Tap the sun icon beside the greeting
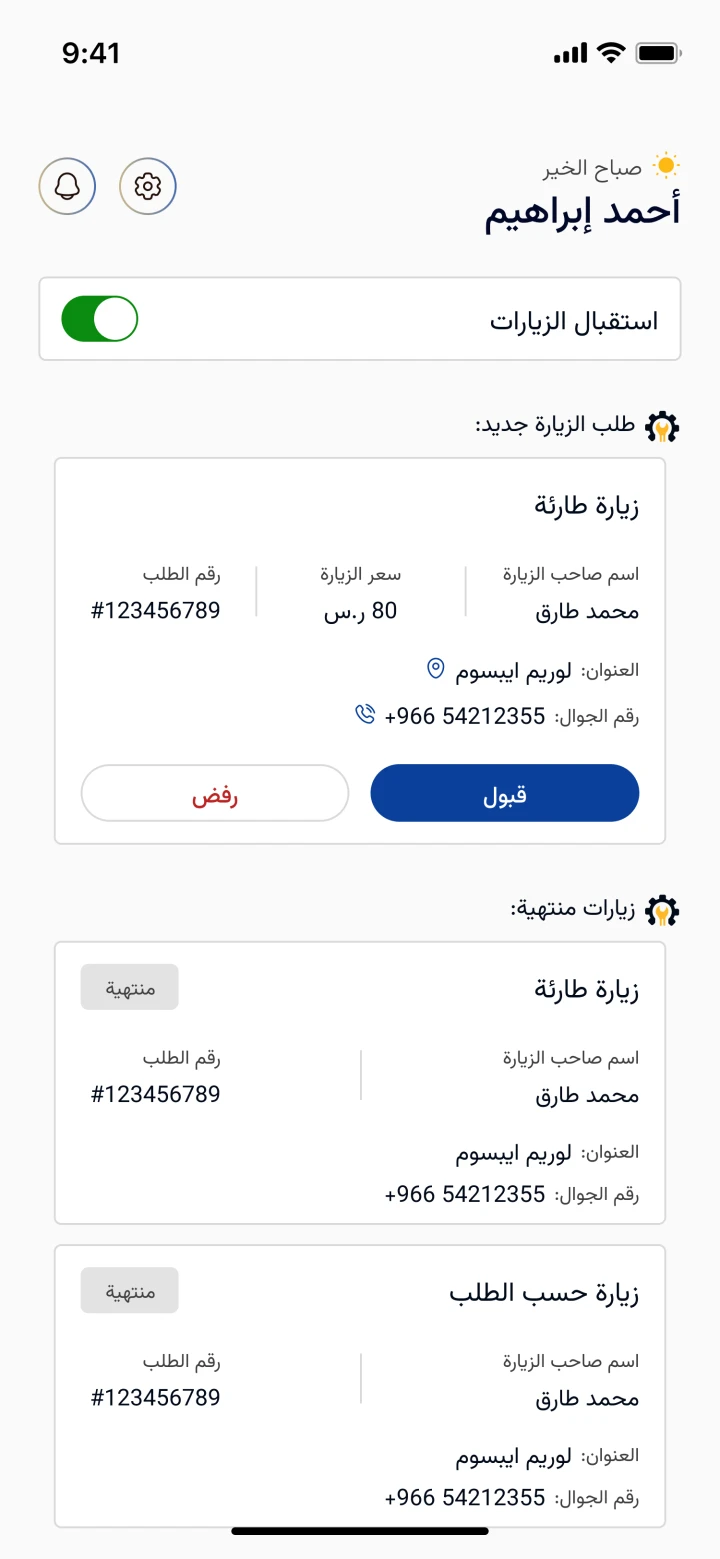This screenshot has height=1559, width=720. tap(665, 165)
